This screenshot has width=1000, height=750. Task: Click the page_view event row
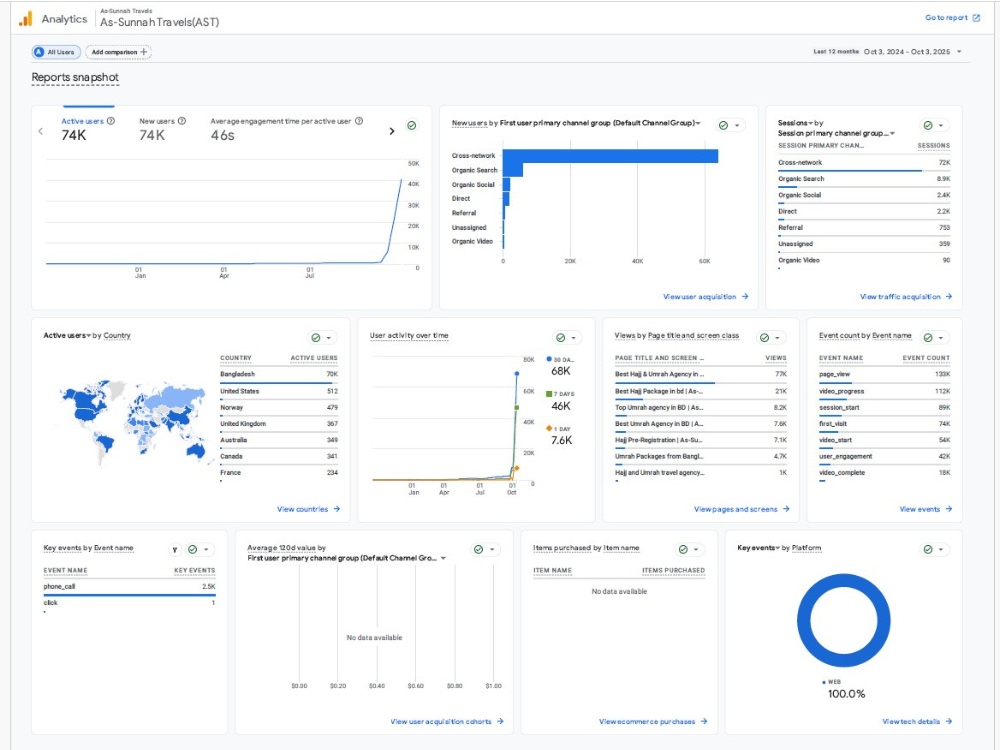point(884,374)
